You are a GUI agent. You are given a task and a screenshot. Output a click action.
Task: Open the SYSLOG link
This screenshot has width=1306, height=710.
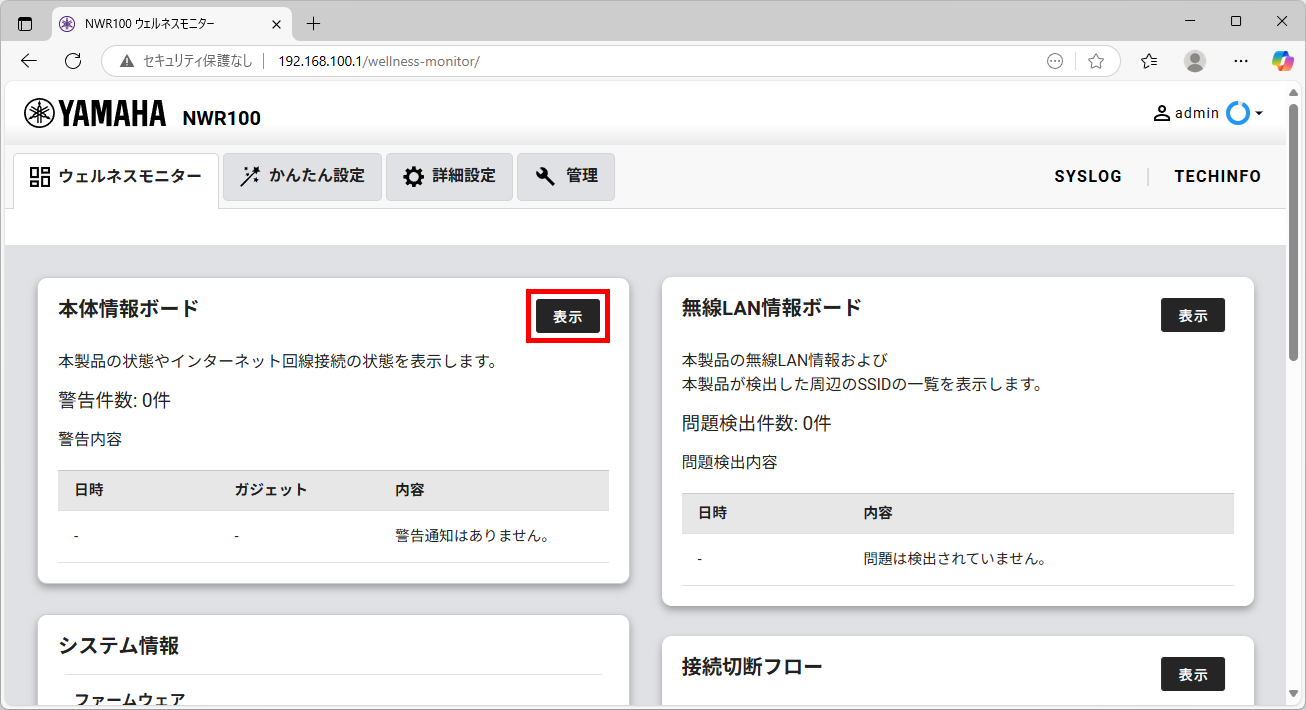coord(1088,176)
